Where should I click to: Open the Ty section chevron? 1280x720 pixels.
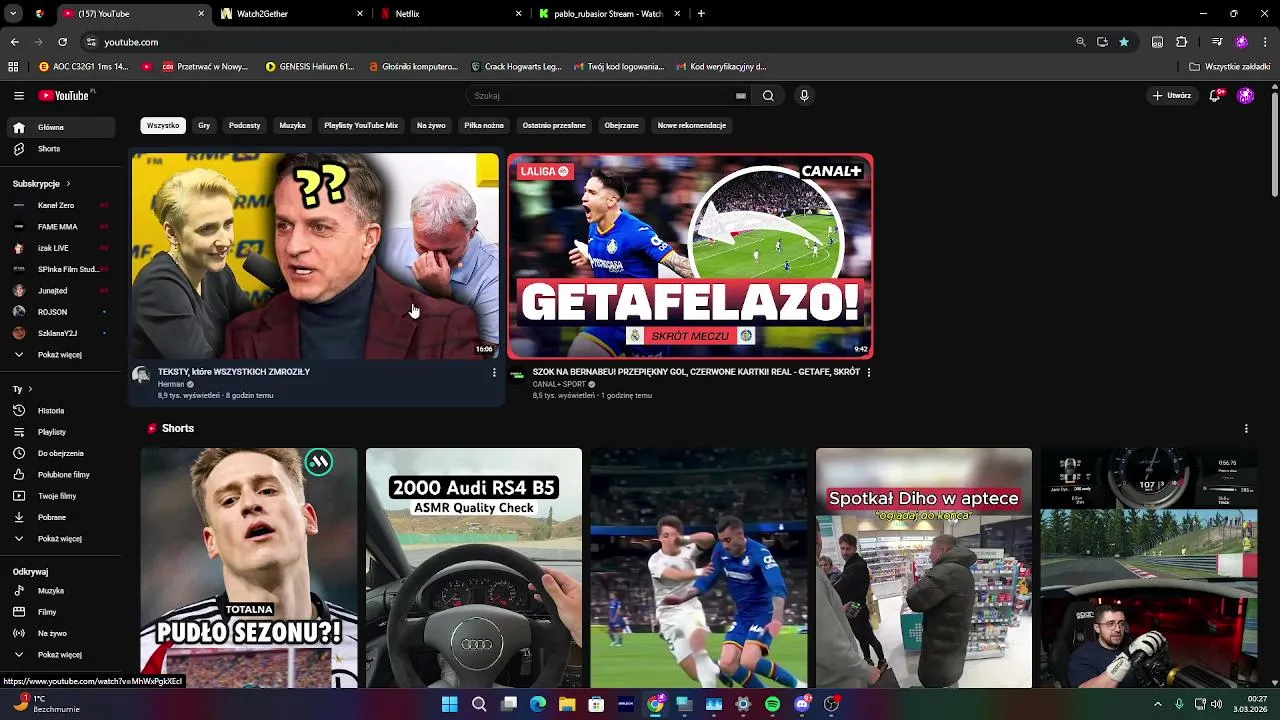point(30,389)
